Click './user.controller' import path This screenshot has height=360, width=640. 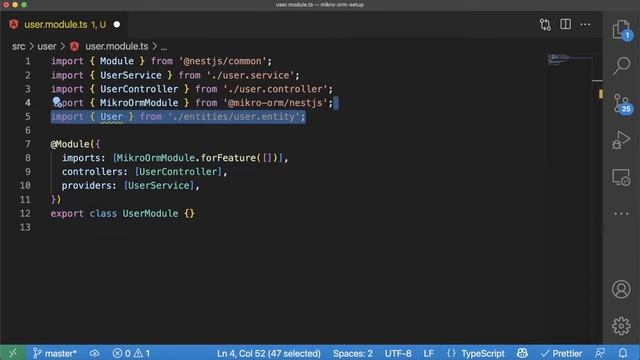click(x=276, y=89)
